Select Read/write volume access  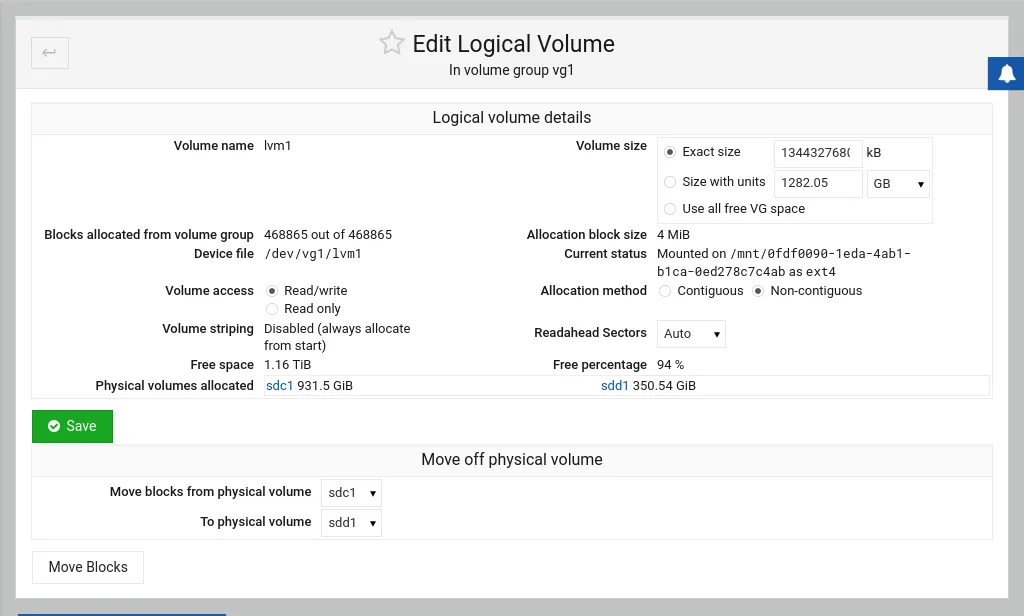[272, 291]
